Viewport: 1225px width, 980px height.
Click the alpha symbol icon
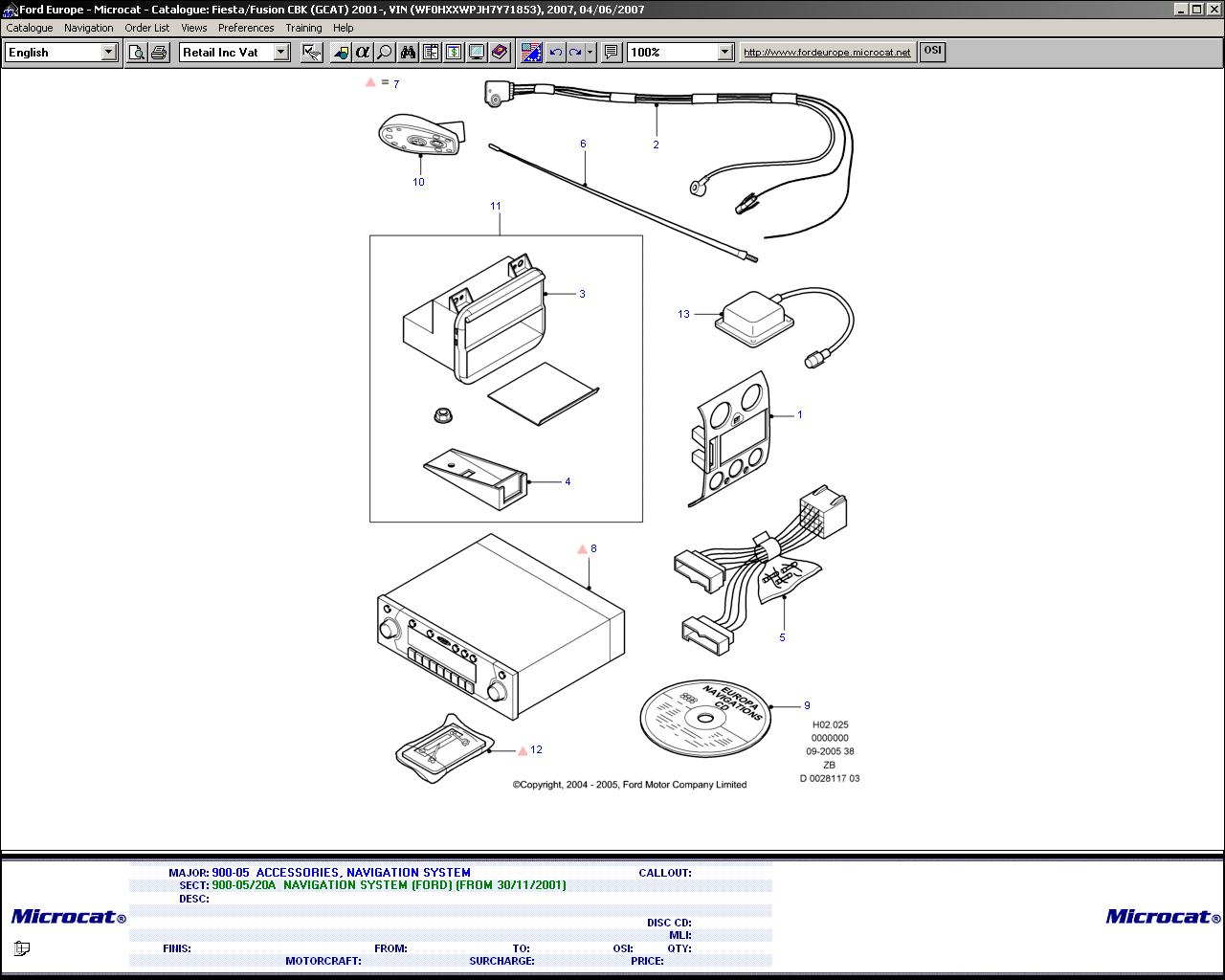point(363,53)
